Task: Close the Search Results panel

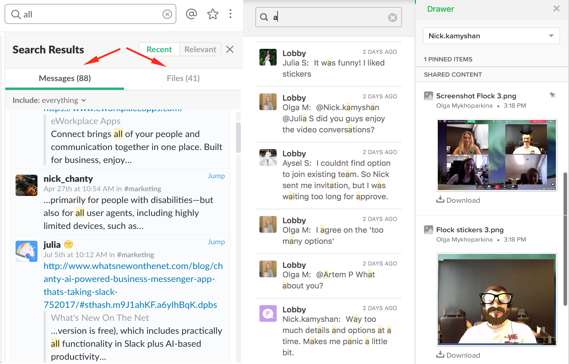Action: (230, 49)
